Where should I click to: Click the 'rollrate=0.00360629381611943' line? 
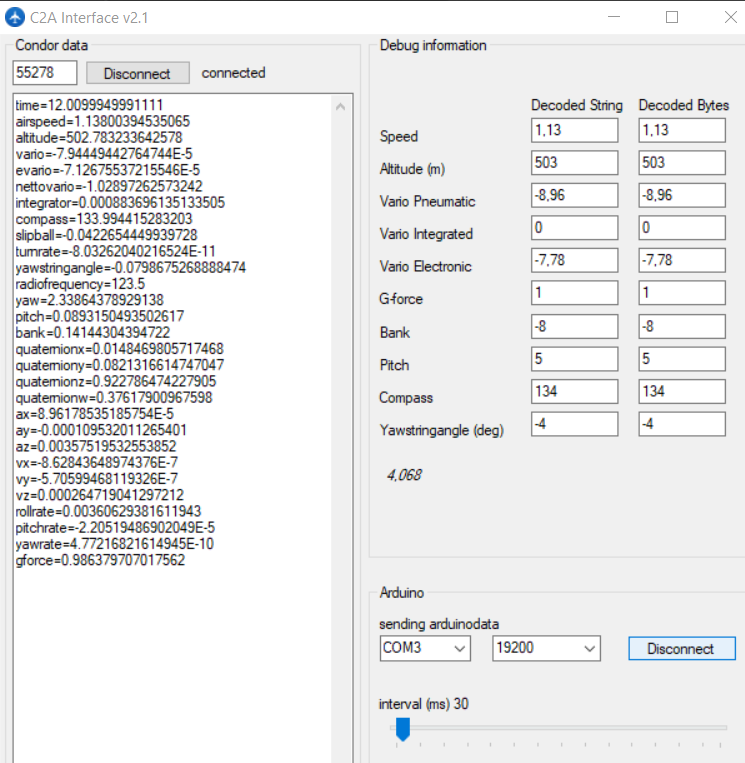(x=108, y=511)
